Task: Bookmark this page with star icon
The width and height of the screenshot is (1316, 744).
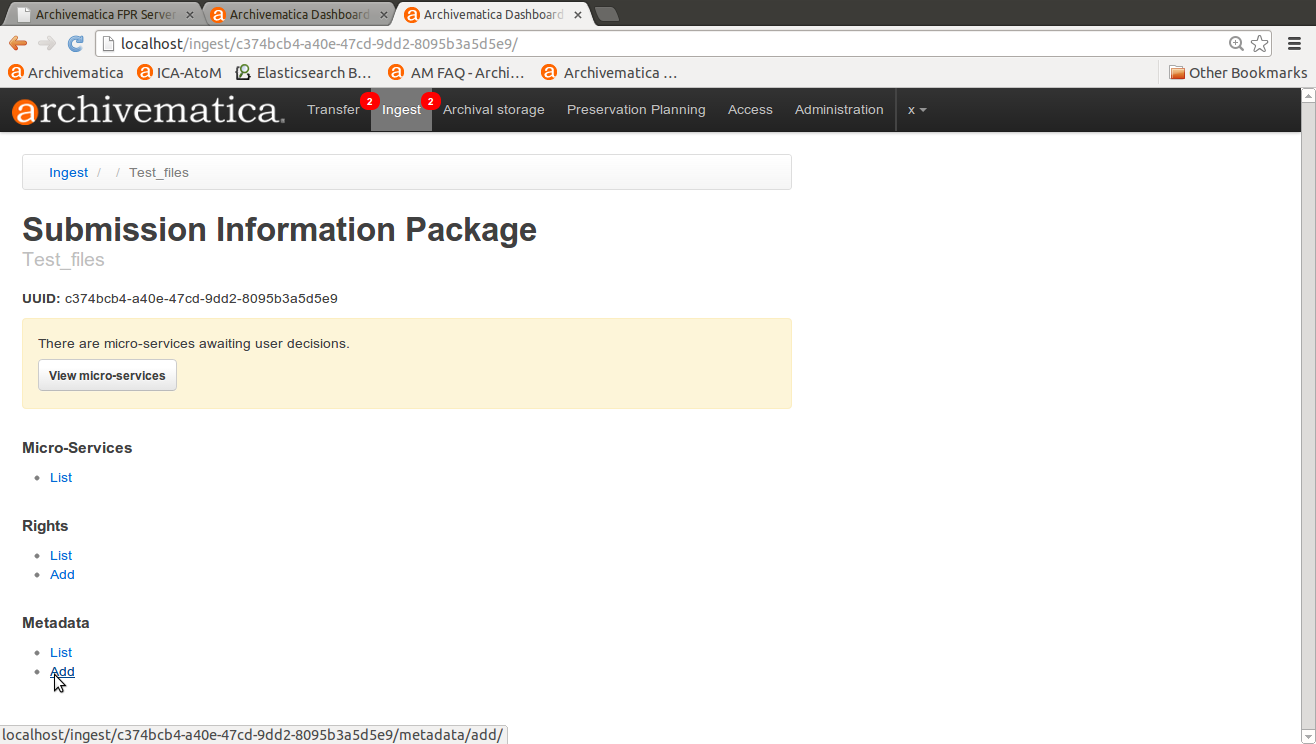Action: coord(1259,43)
